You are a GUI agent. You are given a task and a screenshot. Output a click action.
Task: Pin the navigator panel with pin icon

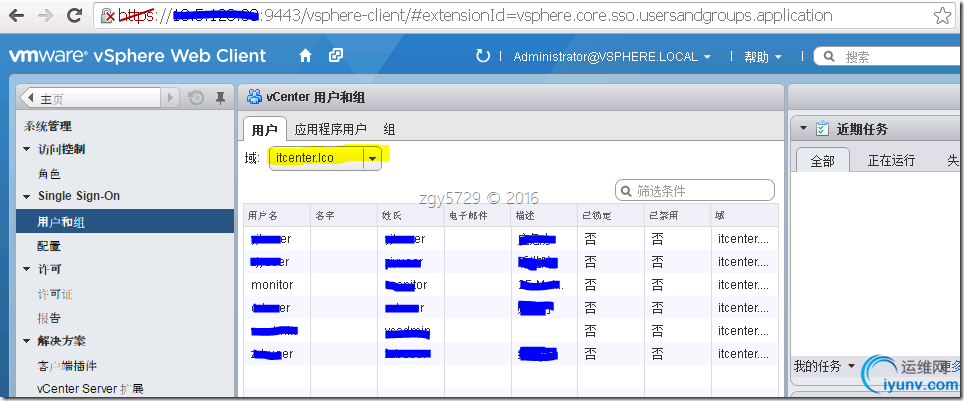click(219, 98)
